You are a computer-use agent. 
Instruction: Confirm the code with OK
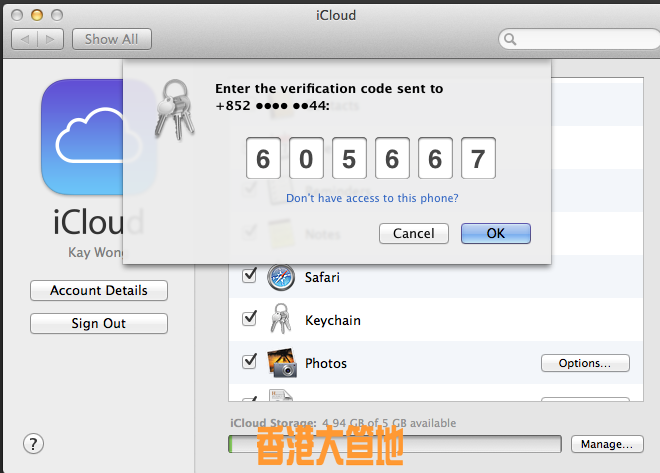click(496, 233)
